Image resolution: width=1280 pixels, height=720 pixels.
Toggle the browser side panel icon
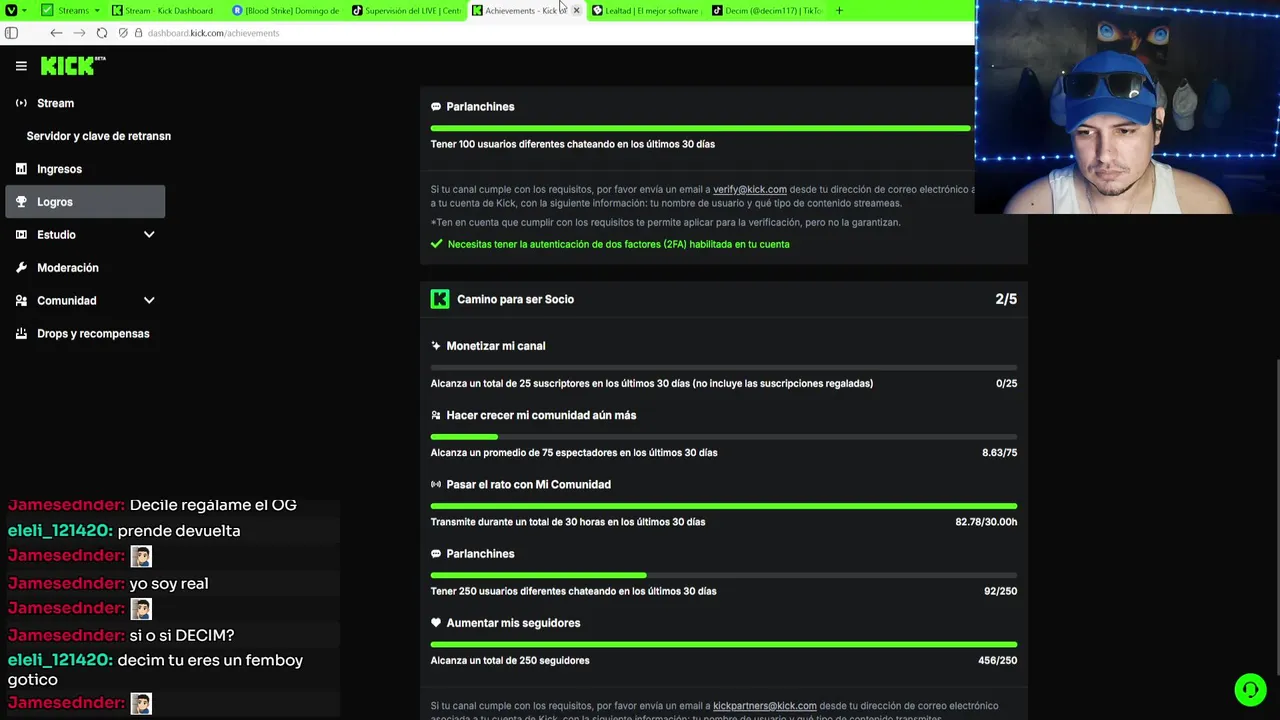[11, 33]
